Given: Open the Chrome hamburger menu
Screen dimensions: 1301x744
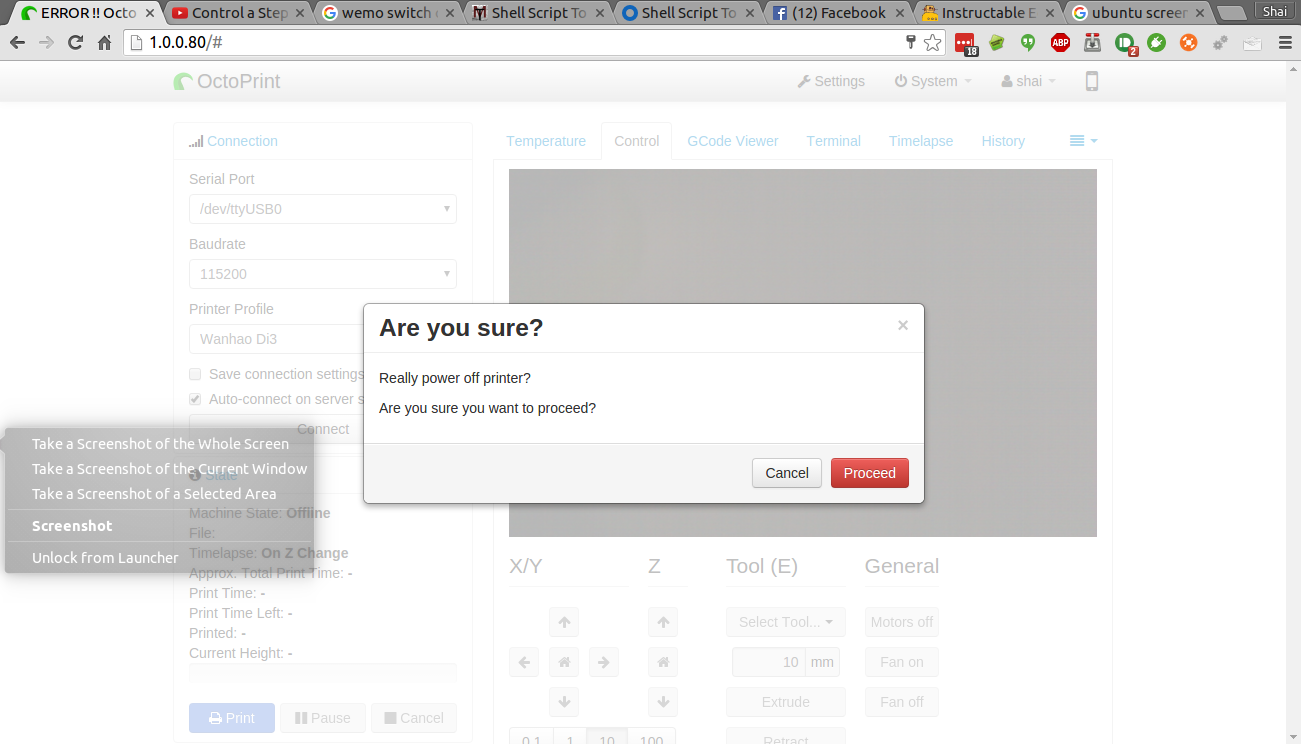Looking at the screenshot, I should tap(1285, 42).
